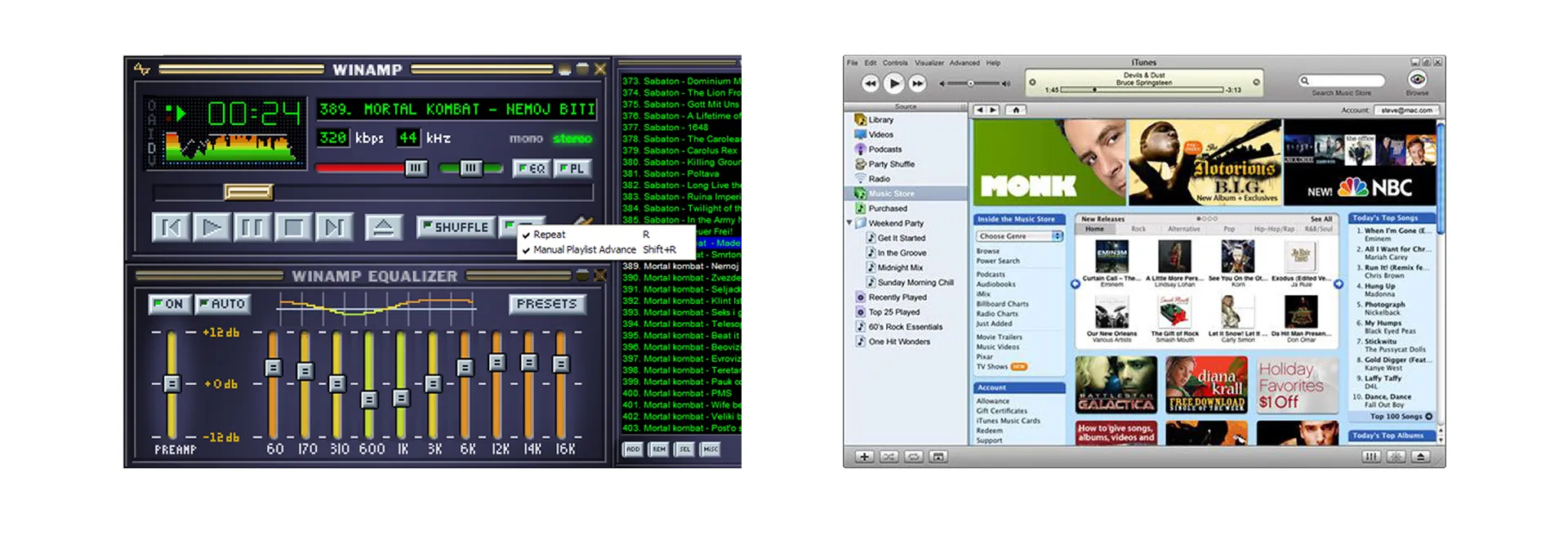
Task: Open the iTunes store home icon
Action: [x=1016, y=110]
